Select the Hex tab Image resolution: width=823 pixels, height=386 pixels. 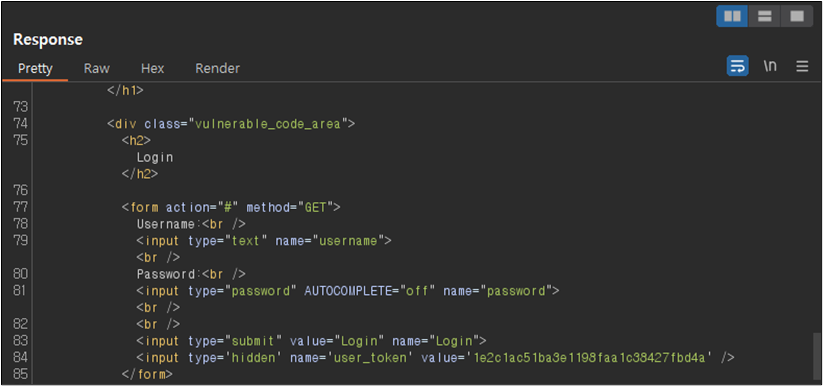(x=152, y=68)
